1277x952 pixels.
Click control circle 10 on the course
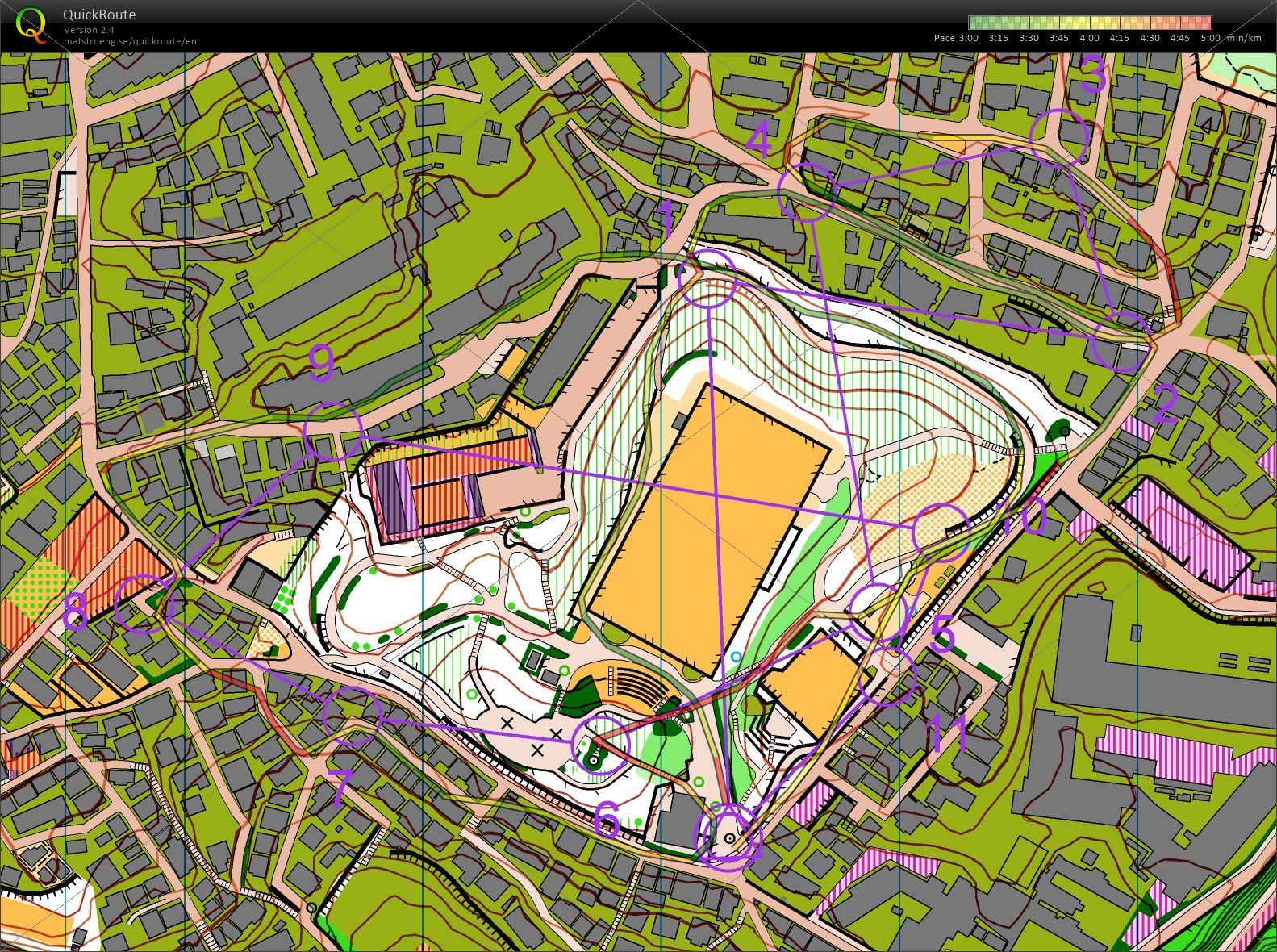tap(940, 532)
